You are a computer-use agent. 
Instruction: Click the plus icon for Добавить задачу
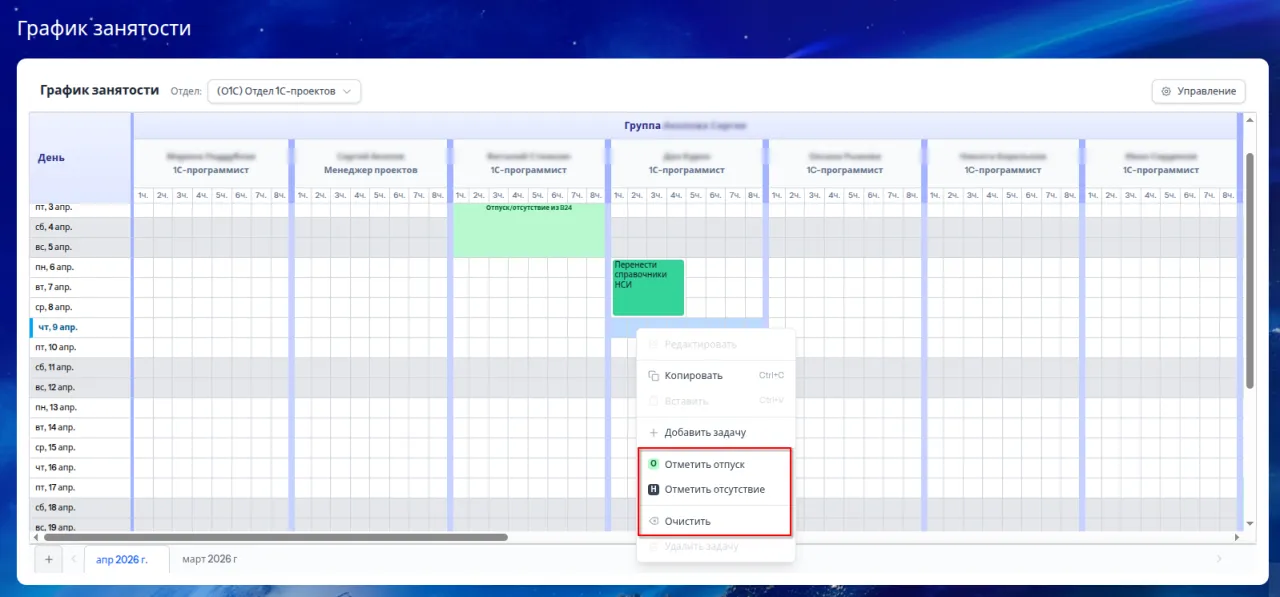pyautogui.click(x=653, y=433)
